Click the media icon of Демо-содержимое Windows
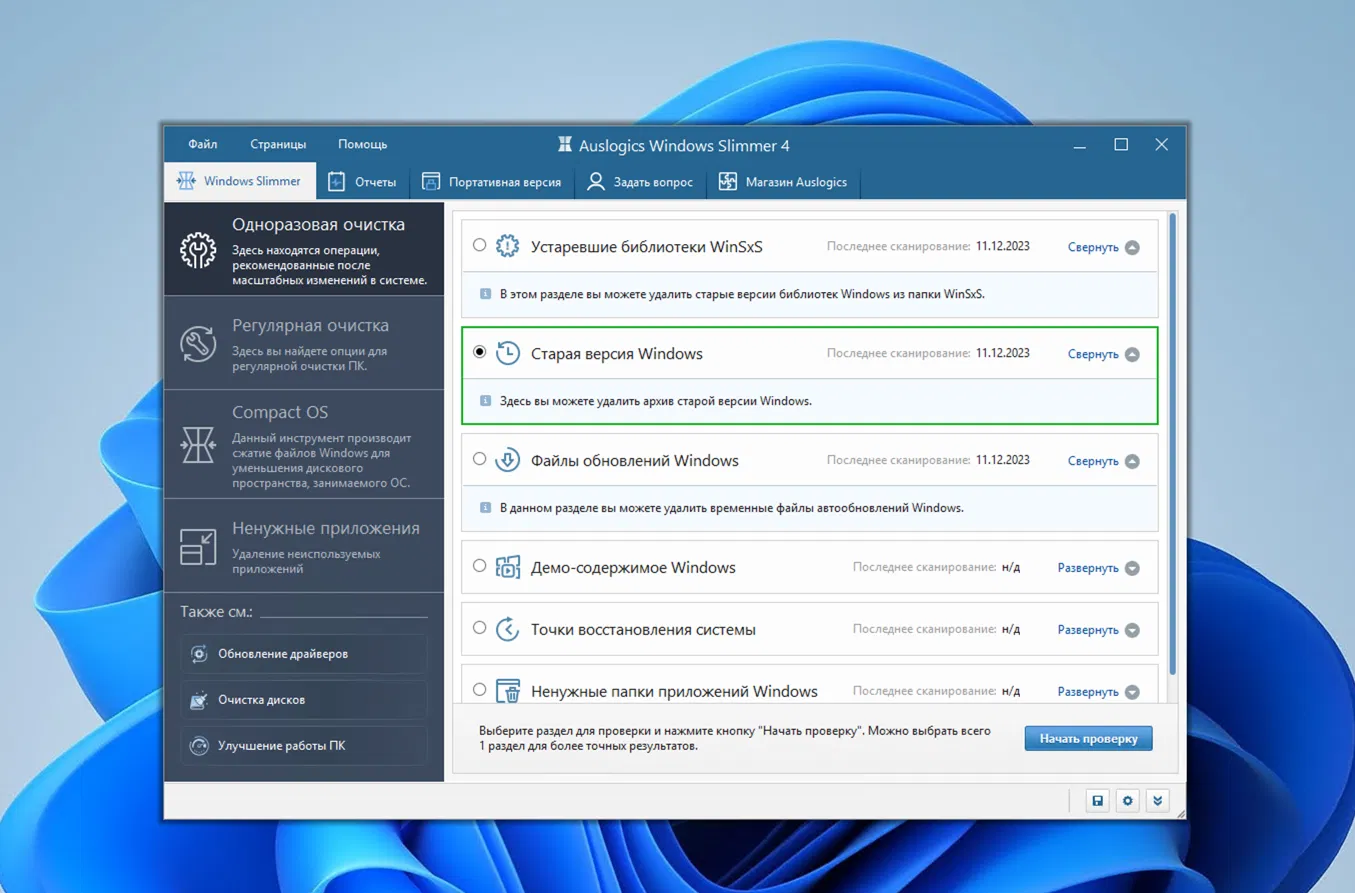Image resolution: width=1355 pixels, height=893 pixels. 508,567
